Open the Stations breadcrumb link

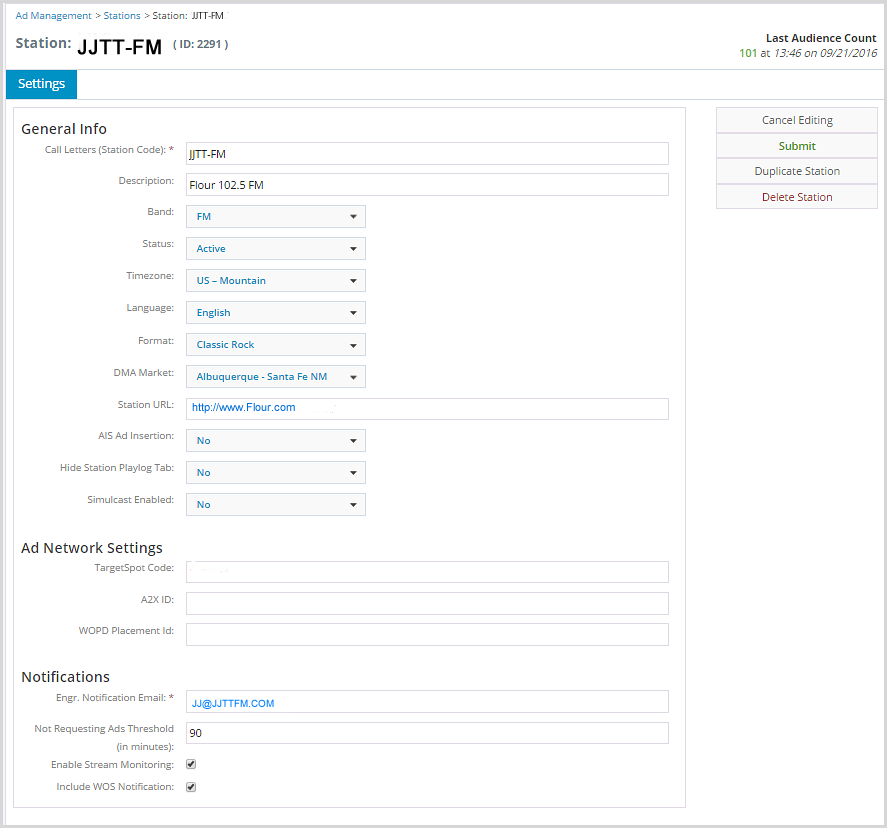[122, 16]
